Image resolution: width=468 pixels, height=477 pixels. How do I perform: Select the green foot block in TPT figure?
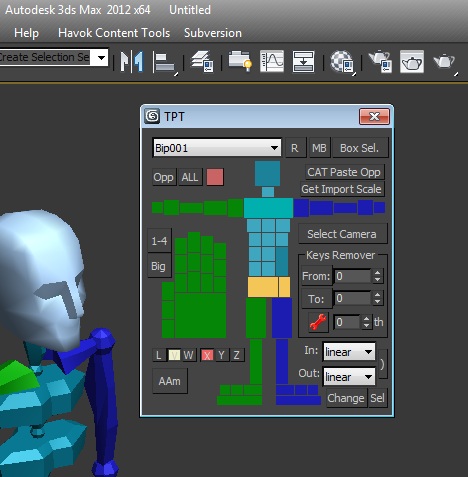(x=239, y=400)
